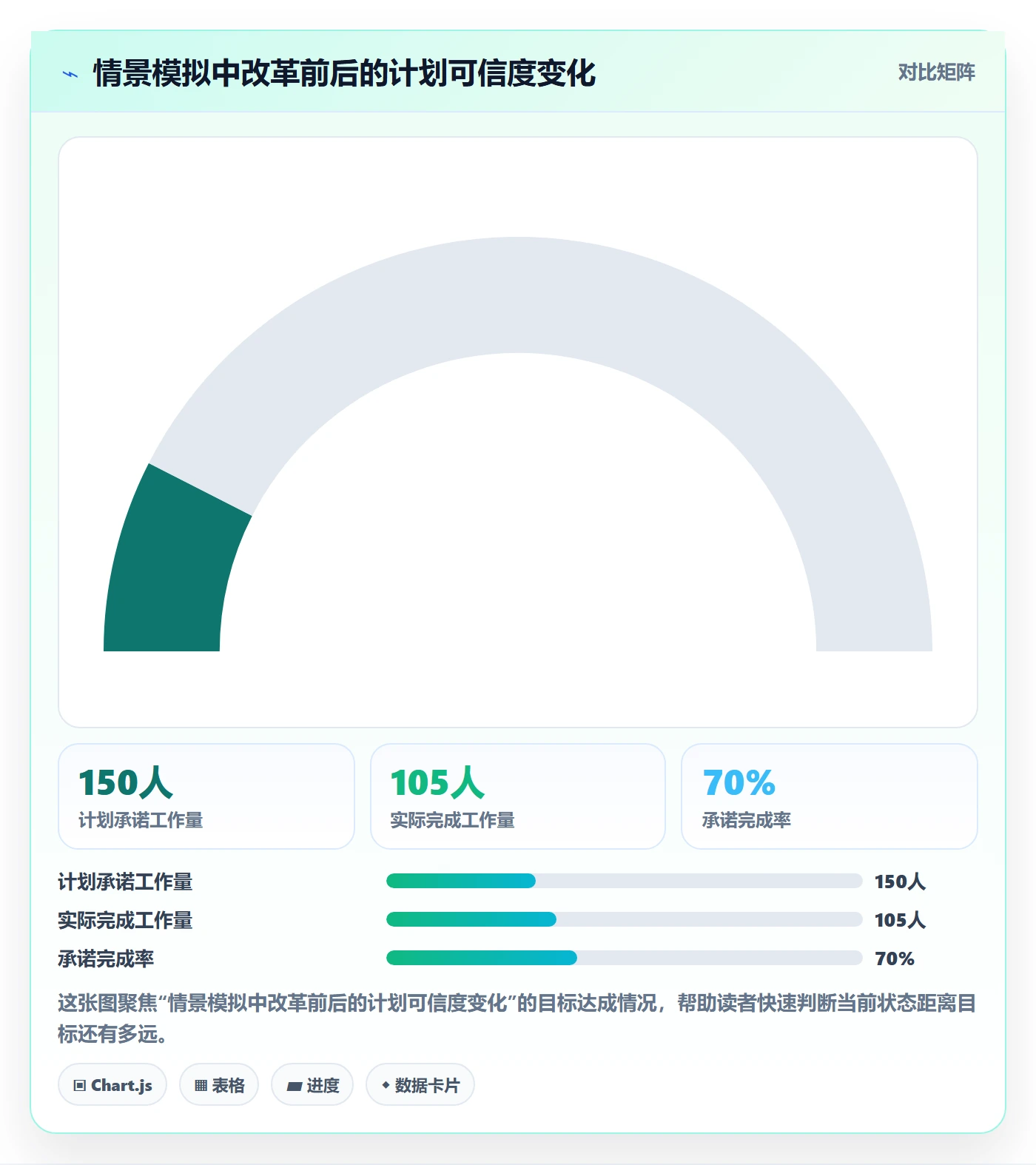Click the description paragraph starting 这张图聚焦
Screen dimensions: 1036x1165
(517, 1018)
